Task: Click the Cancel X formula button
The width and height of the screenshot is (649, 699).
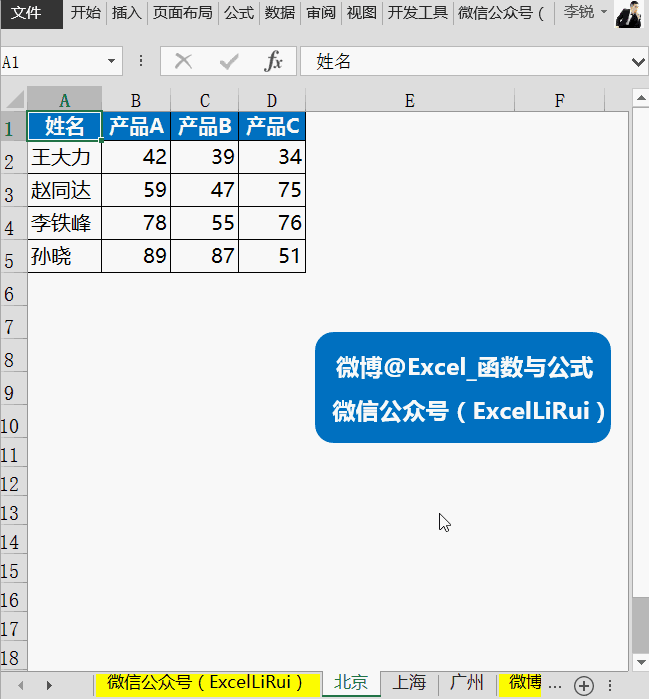Action: [183, 61]
